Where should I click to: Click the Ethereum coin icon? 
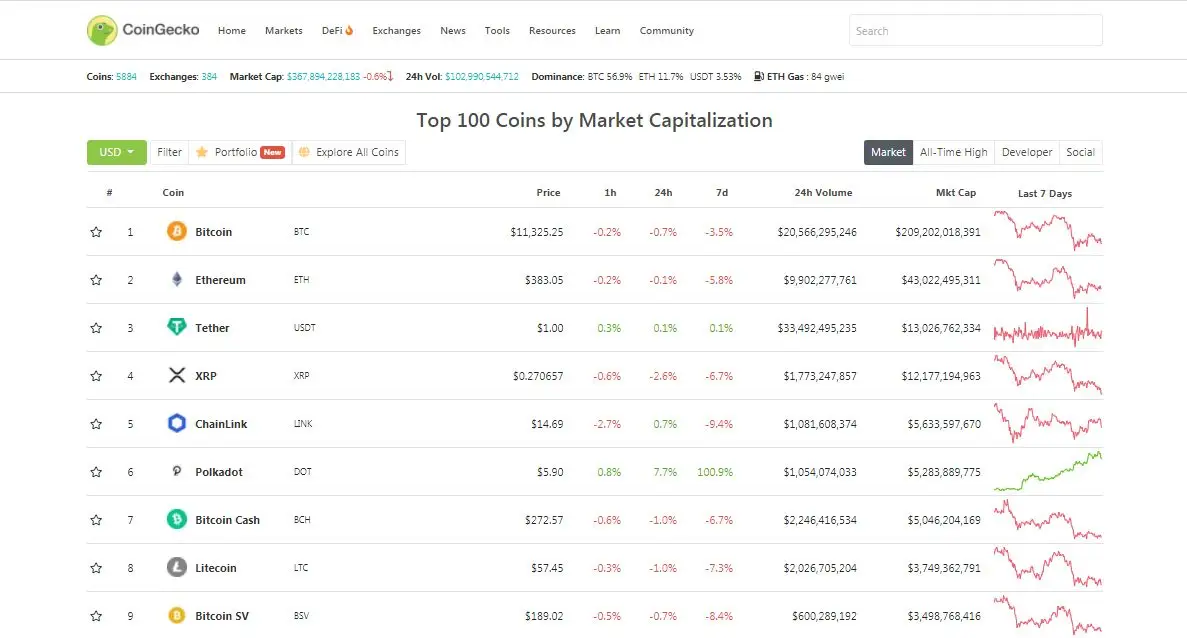[177, 280]
